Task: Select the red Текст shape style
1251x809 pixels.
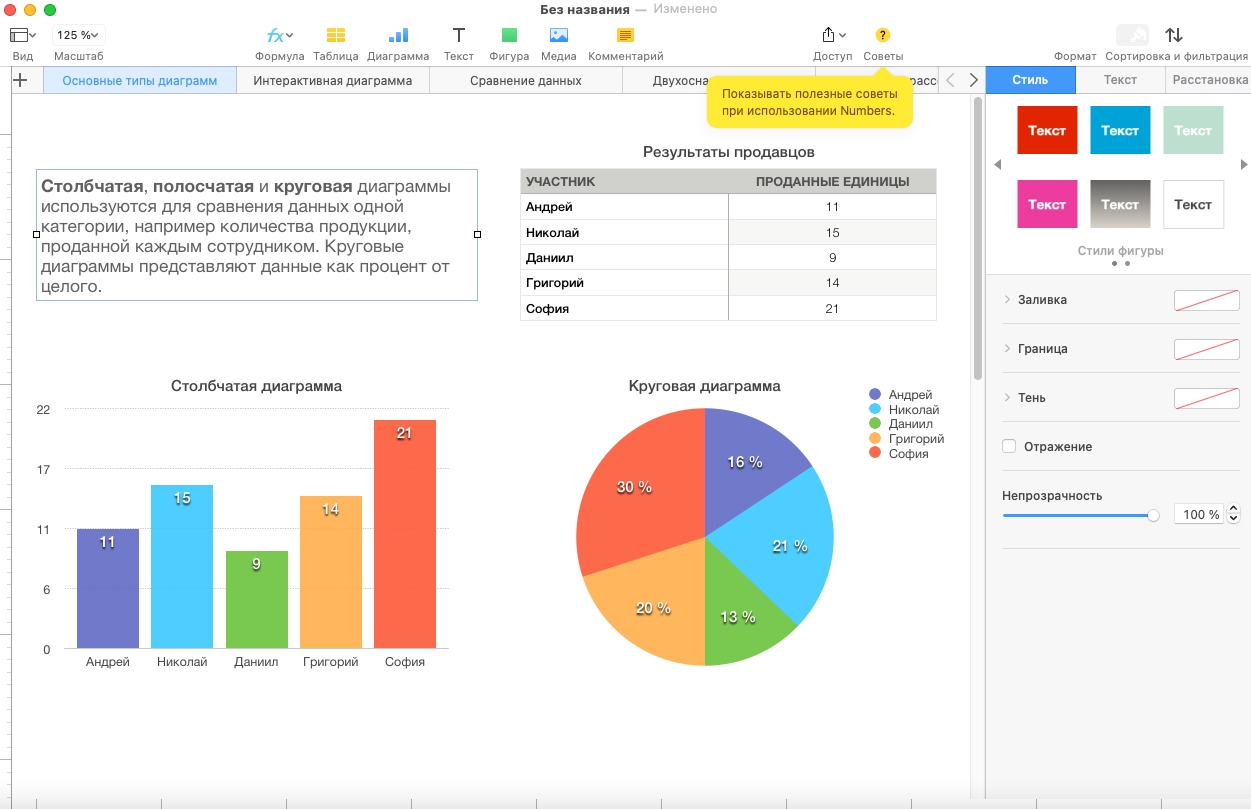Action: [1047, 130]
